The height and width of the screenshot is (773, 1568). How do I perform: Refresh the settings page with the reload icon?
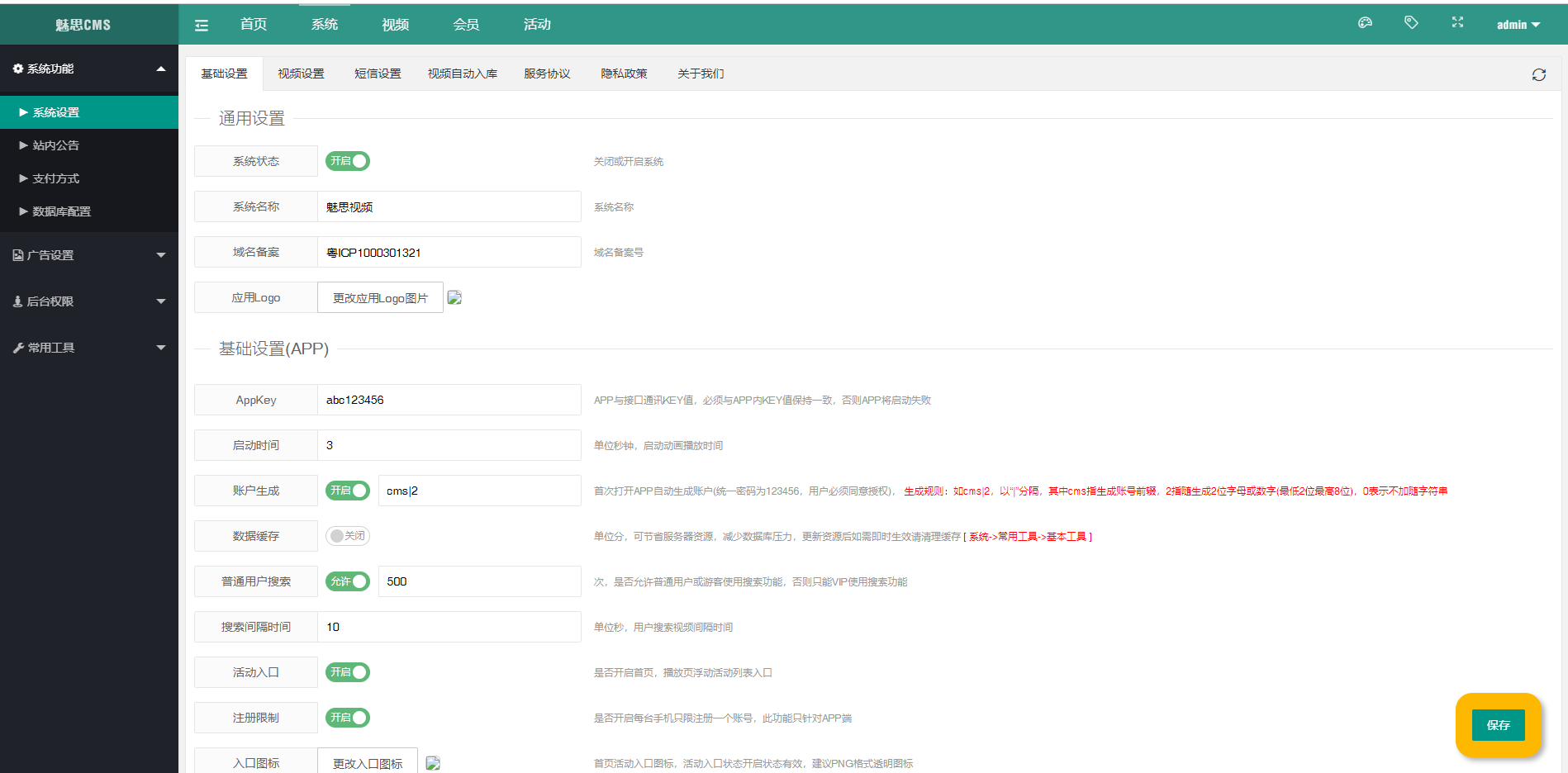(x=1540, y=74)
